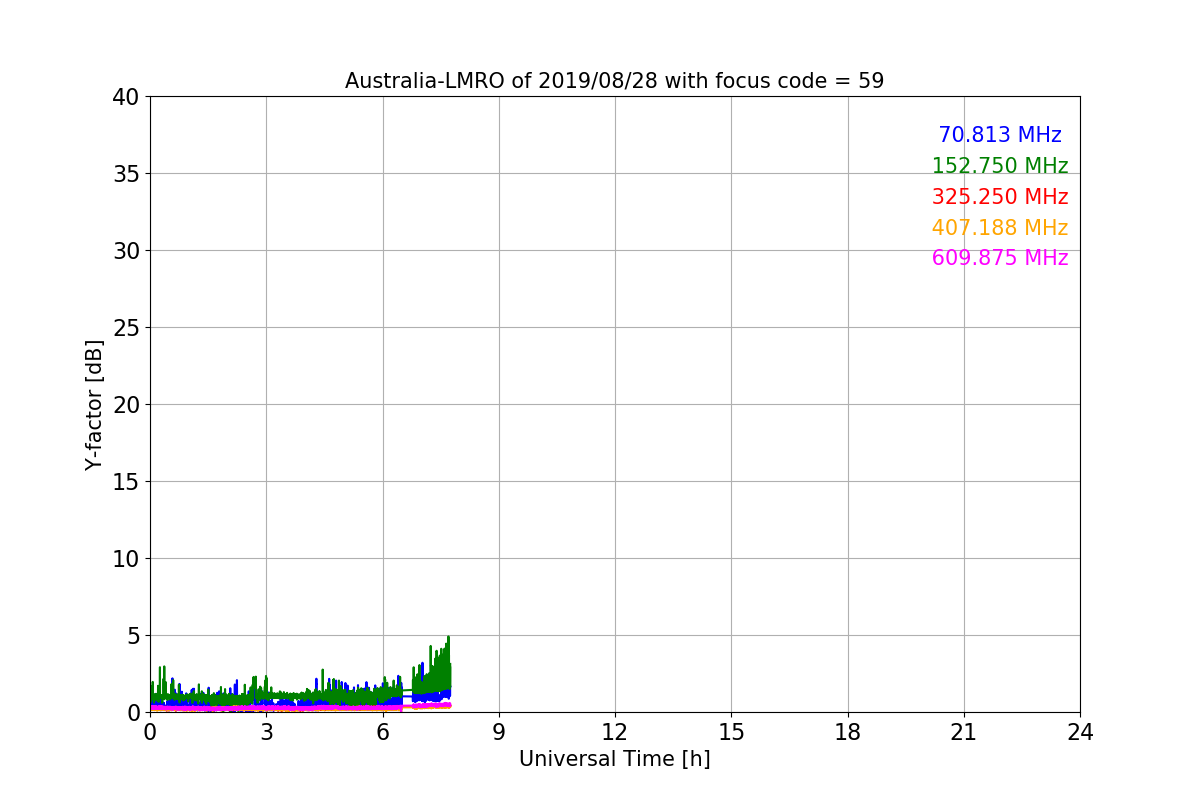Viewport: 1200px width, 800px height.
Task: Click the x-axis tick label 9
Action: point(498,732)
